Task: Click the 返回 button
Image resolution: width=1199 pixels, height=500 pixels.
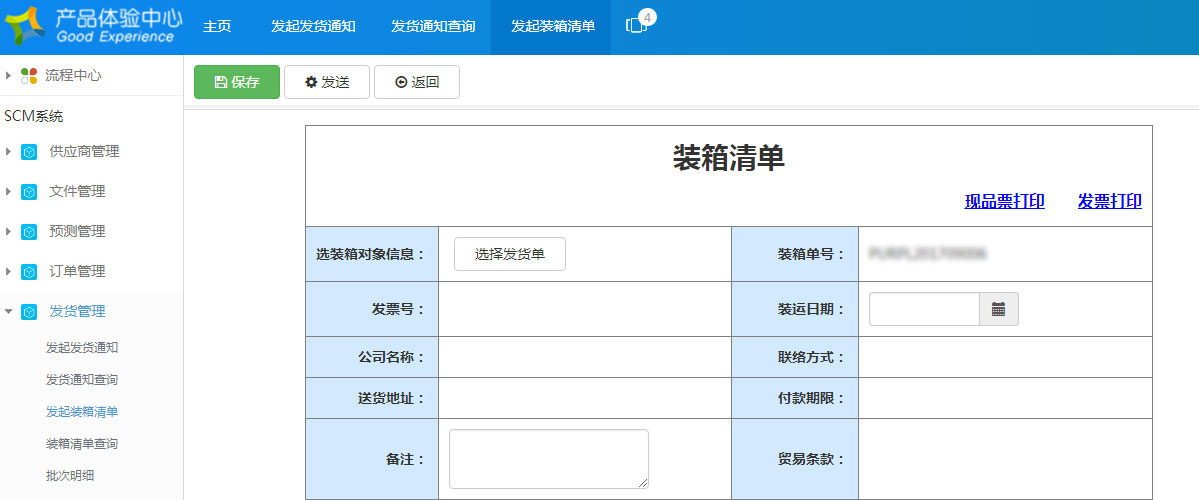Action: click(417, 82)
